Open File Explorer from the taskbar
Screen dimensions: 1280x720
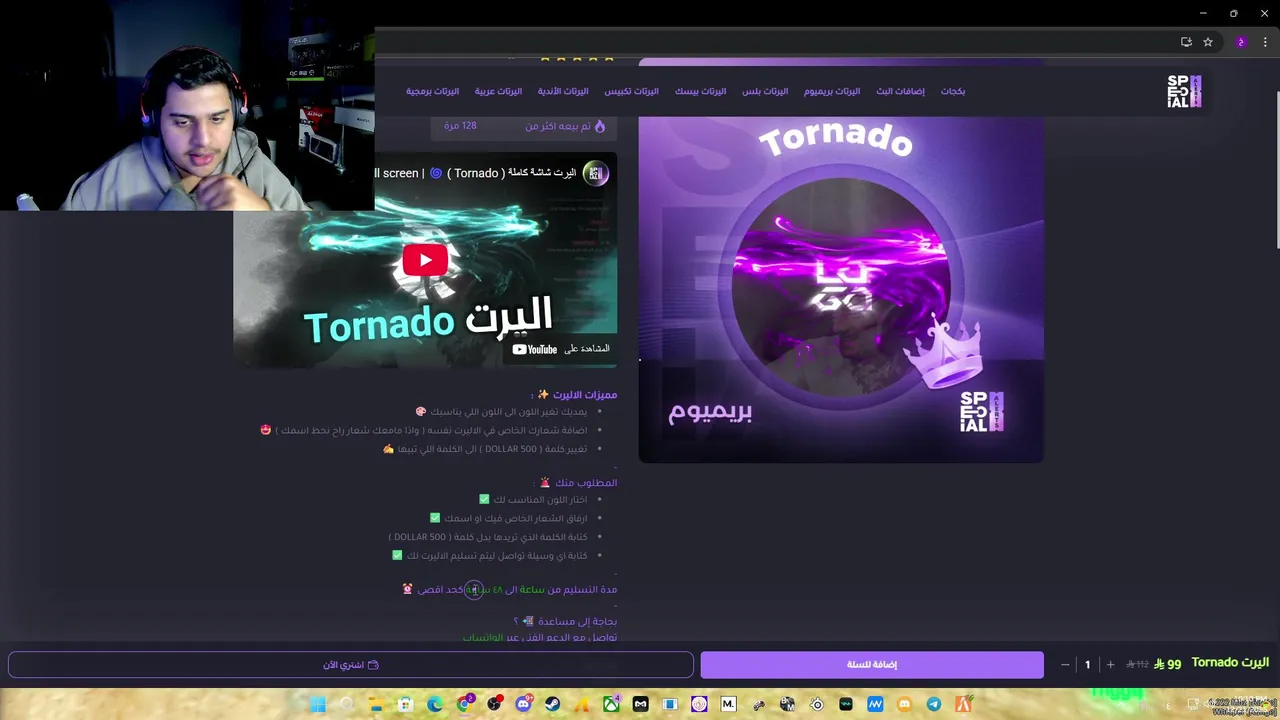[376, 704]
